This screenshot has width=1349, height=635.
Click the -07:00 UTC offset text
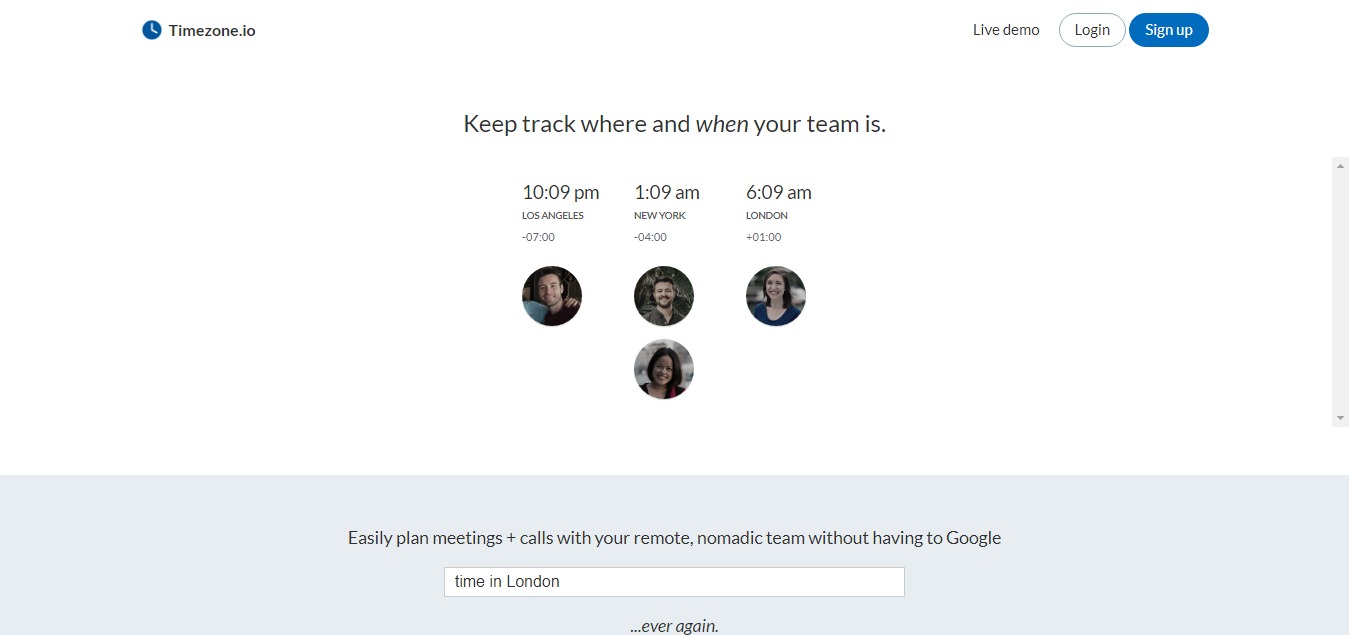tap(538, 238)
